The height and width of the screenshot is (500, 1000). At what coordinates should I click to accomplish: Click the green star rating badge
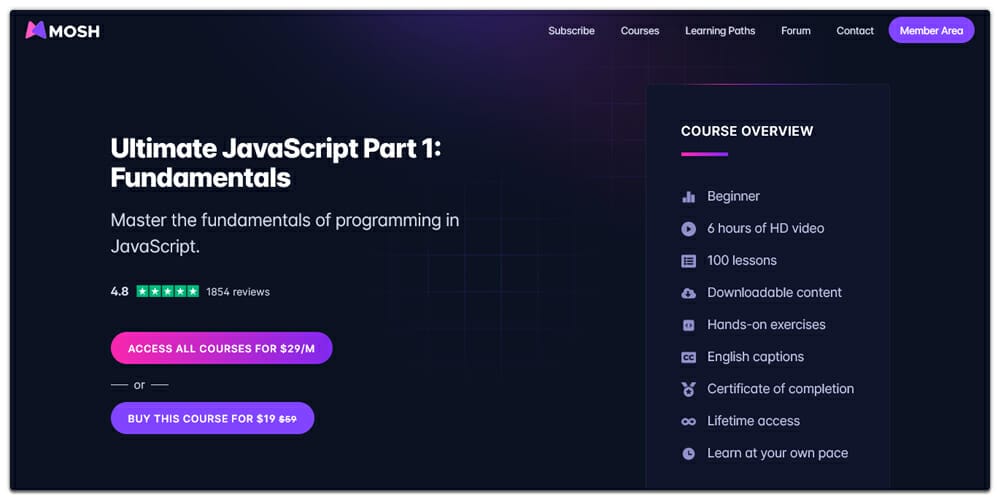(x=167, y=291)
